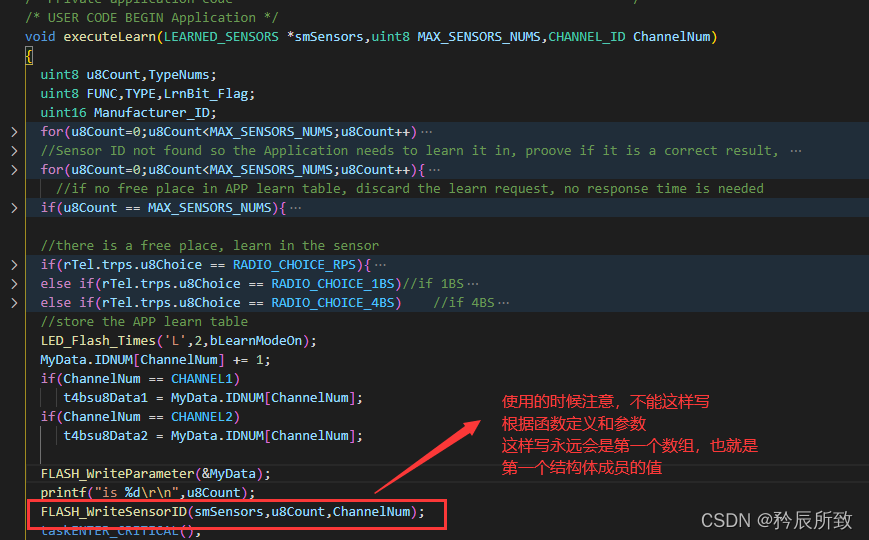Viewport: 869px width, 540px height.
Task: Click the t4bsu8Data1 assignment line
Action: (213, 398)
